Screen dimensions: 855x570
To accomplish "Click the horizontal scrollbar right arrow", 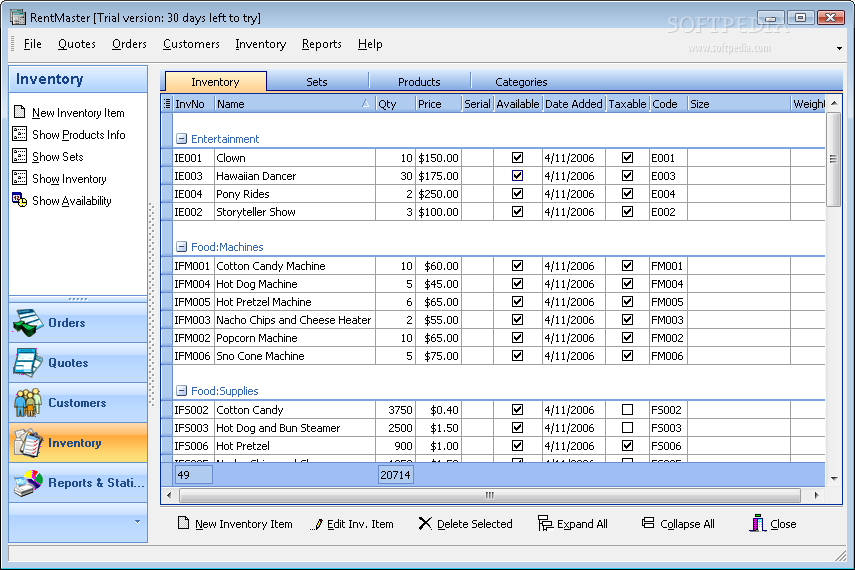I will pos(816,495).
